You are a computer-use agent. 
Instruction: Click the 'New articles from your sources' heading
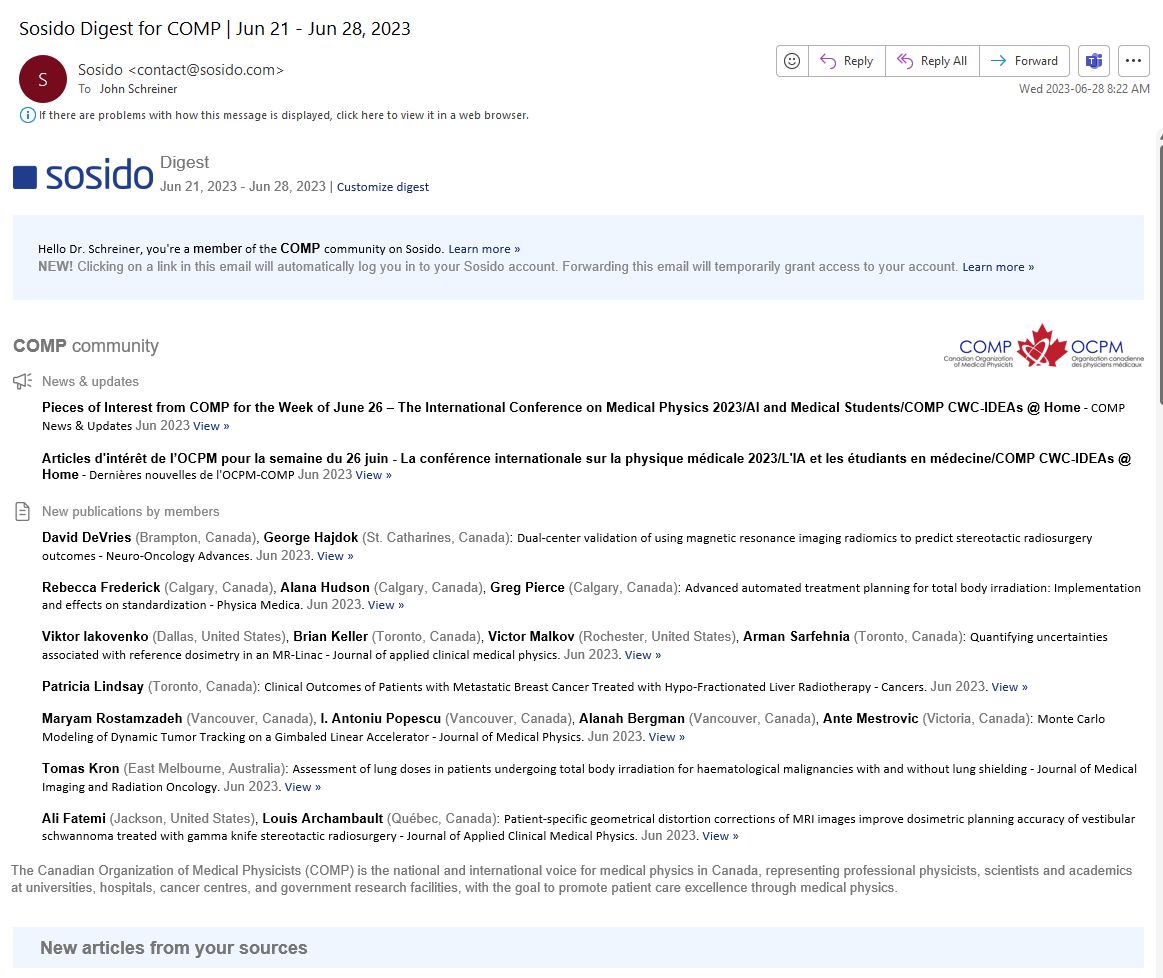click(x=174, y=948)
